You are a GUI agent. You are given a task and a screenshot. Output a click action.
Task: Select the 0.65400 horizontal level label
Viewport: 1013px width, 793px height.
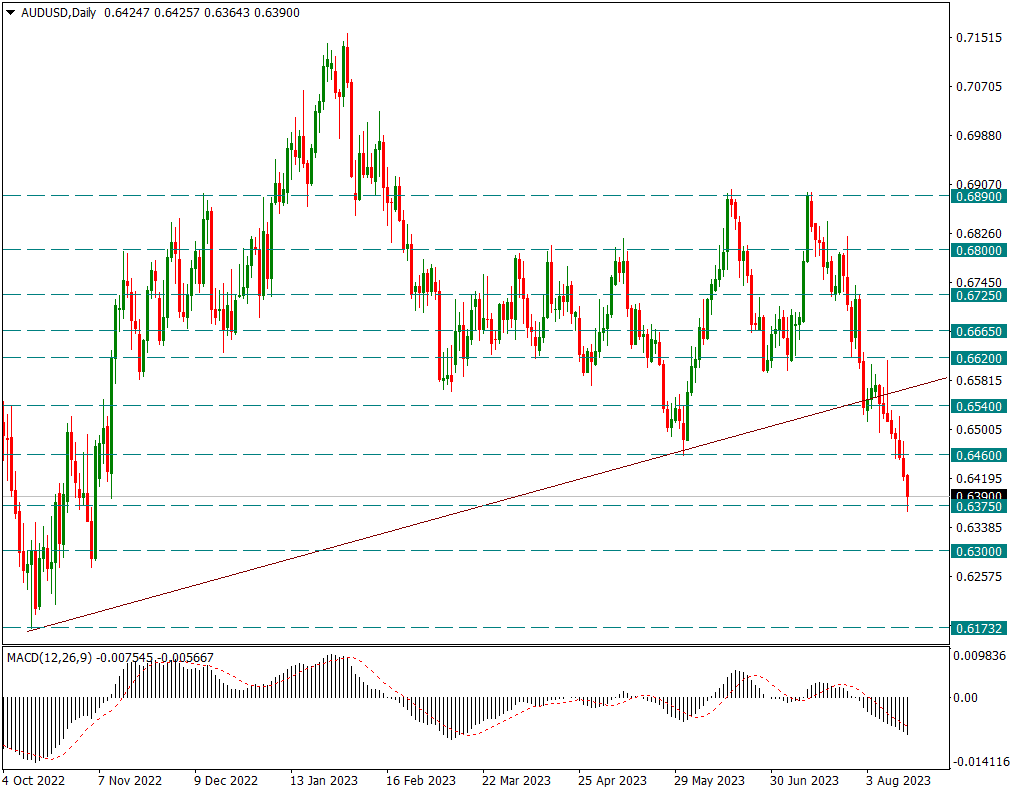pos(979,407)
